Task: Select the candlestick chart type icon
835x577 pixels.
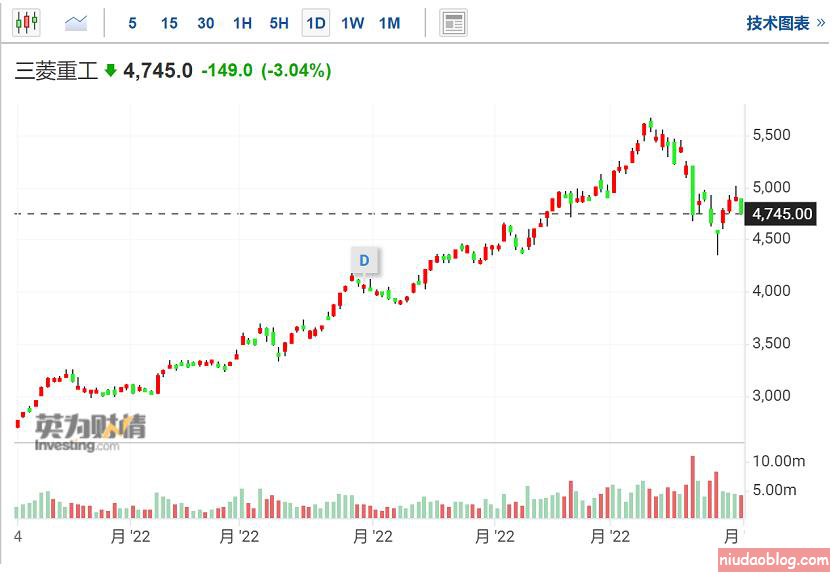Action: (26, 23)
